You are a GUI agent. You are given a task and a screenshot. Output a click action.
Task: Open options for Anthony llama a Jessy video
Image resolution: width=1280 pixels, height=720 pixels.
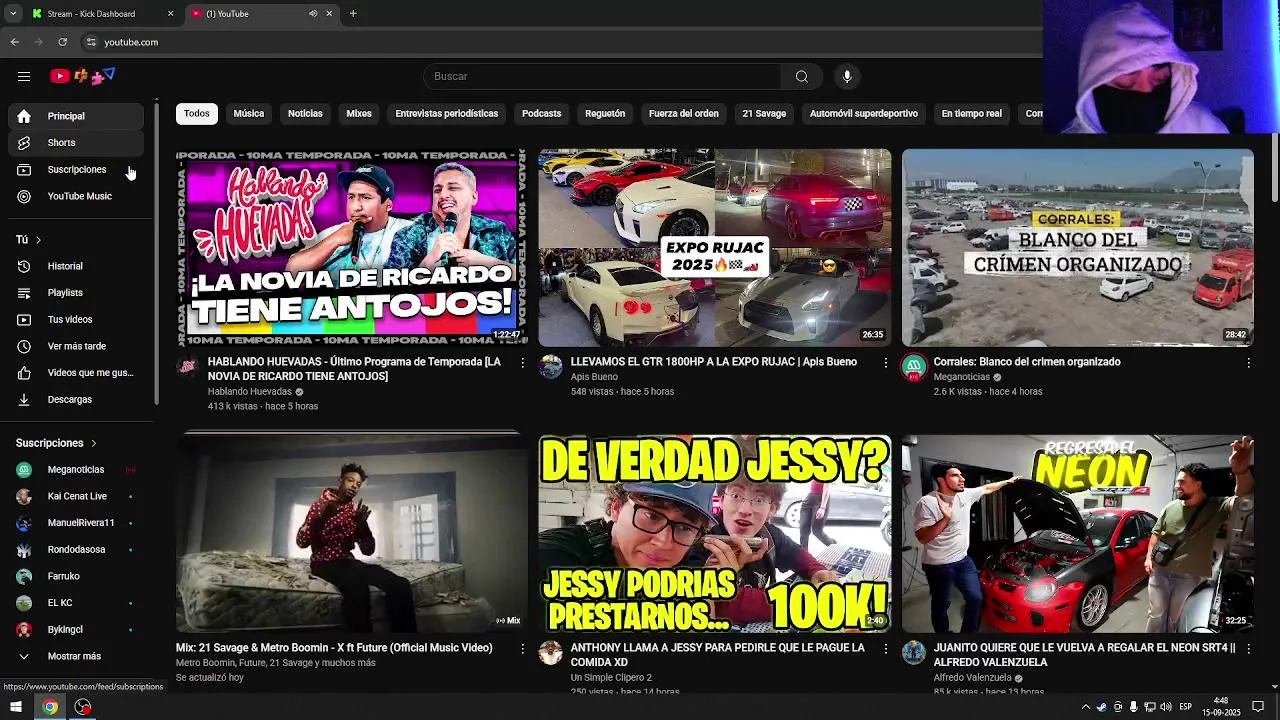[x=885, y=649]
